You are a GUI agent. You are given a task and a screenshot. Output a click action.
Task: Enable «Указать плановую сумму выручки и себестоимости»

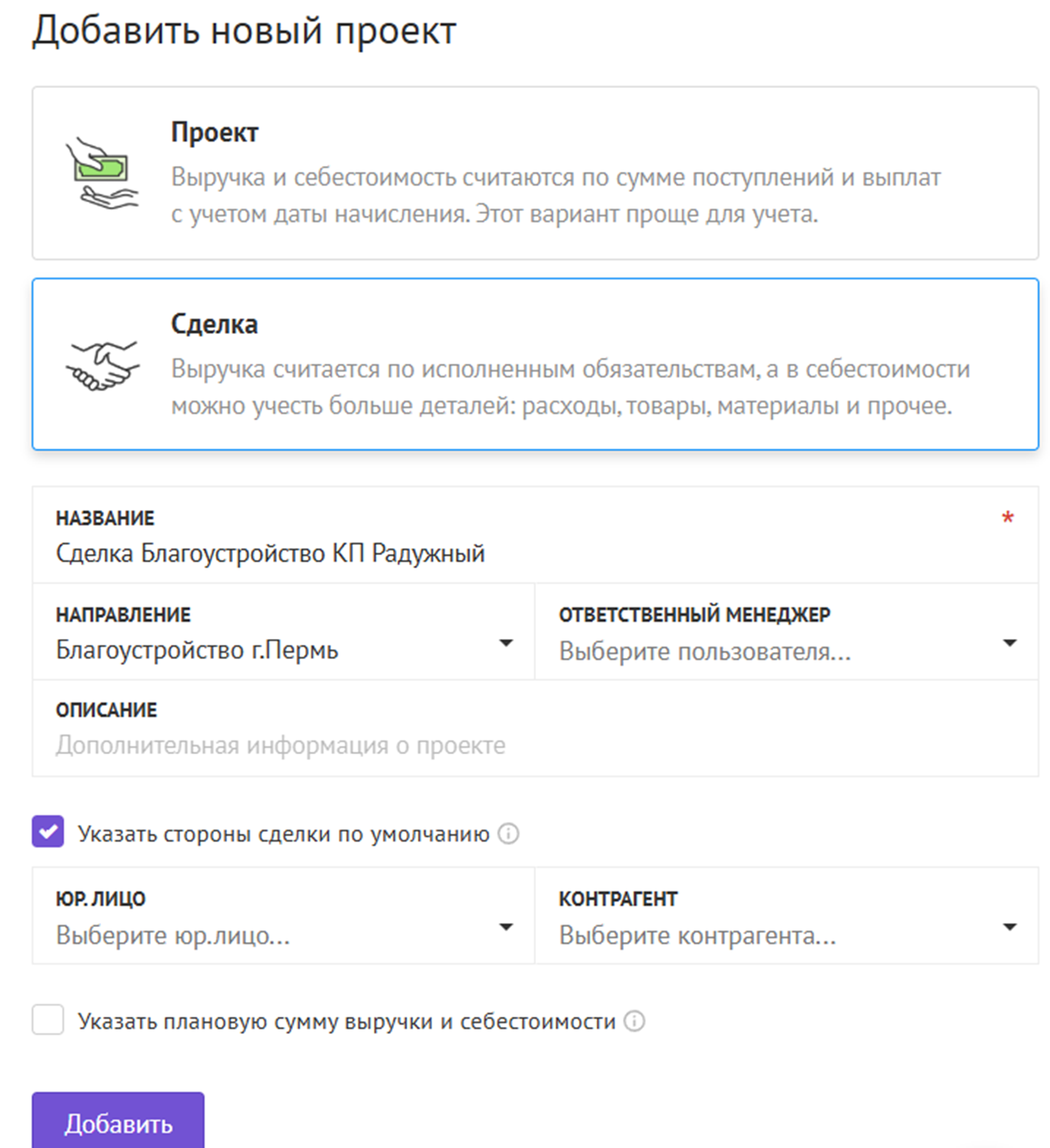(48, 1020)
